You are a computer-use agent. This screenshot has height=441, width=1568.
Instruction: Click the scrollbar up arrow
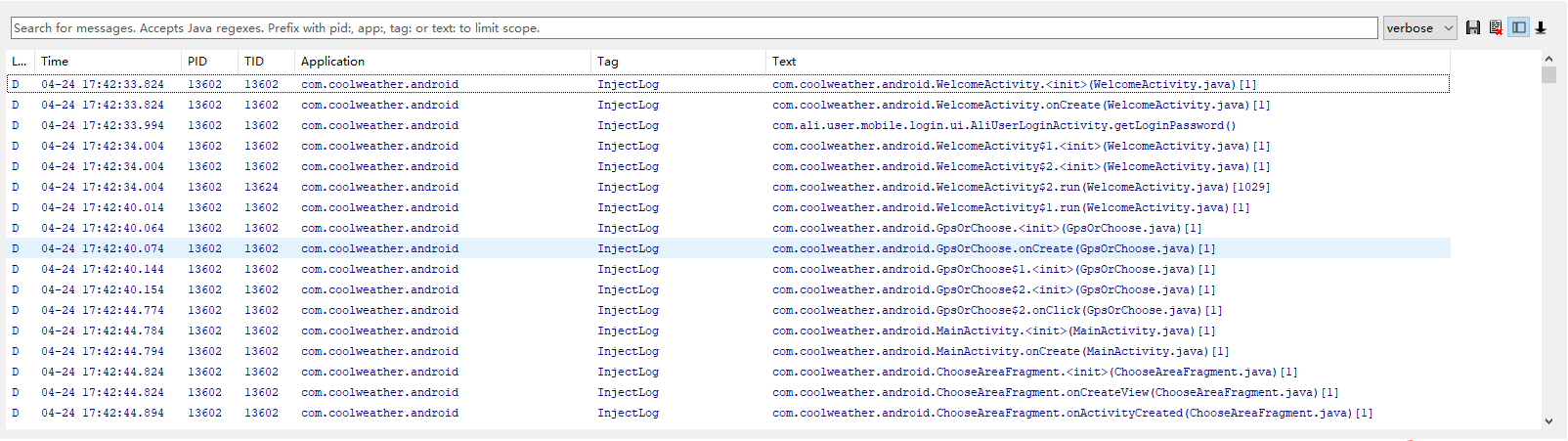[1548, 59]
